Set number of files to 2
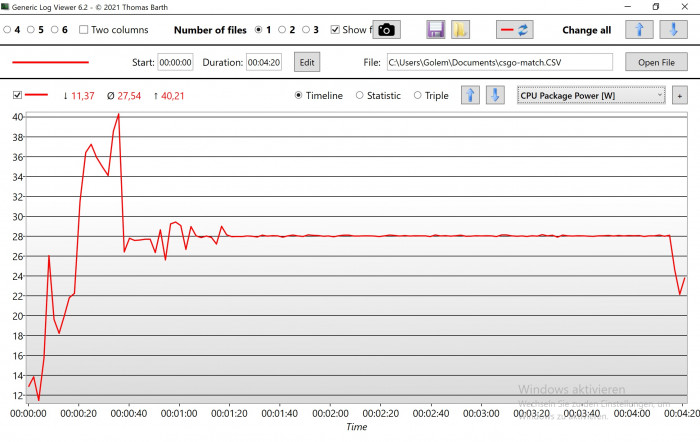 (x=282, y=30)
